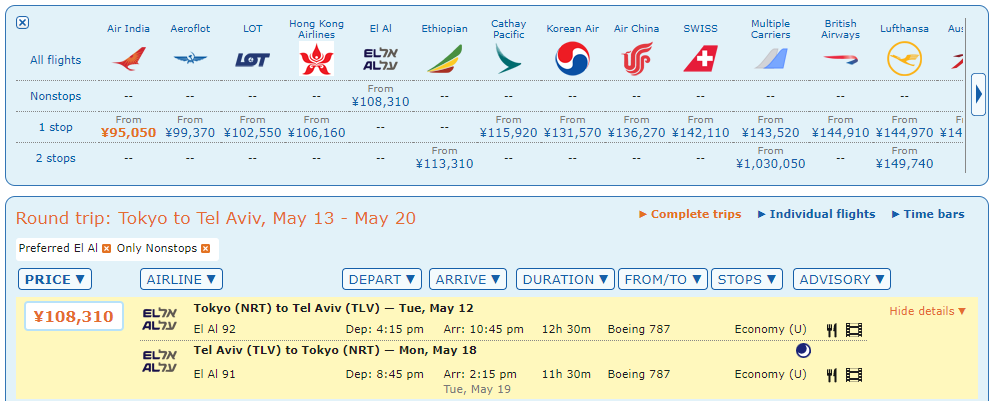Viewport: 993px width, 401px height.
Task: Choose the Korean Air logo
Action: click(x=572, y=60)
